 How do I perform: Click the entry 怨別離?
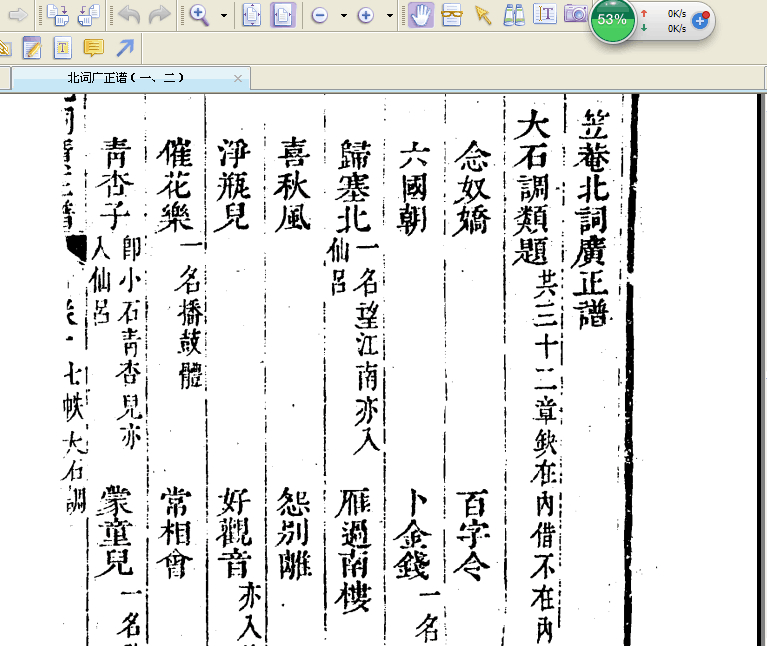coord(294,534)
